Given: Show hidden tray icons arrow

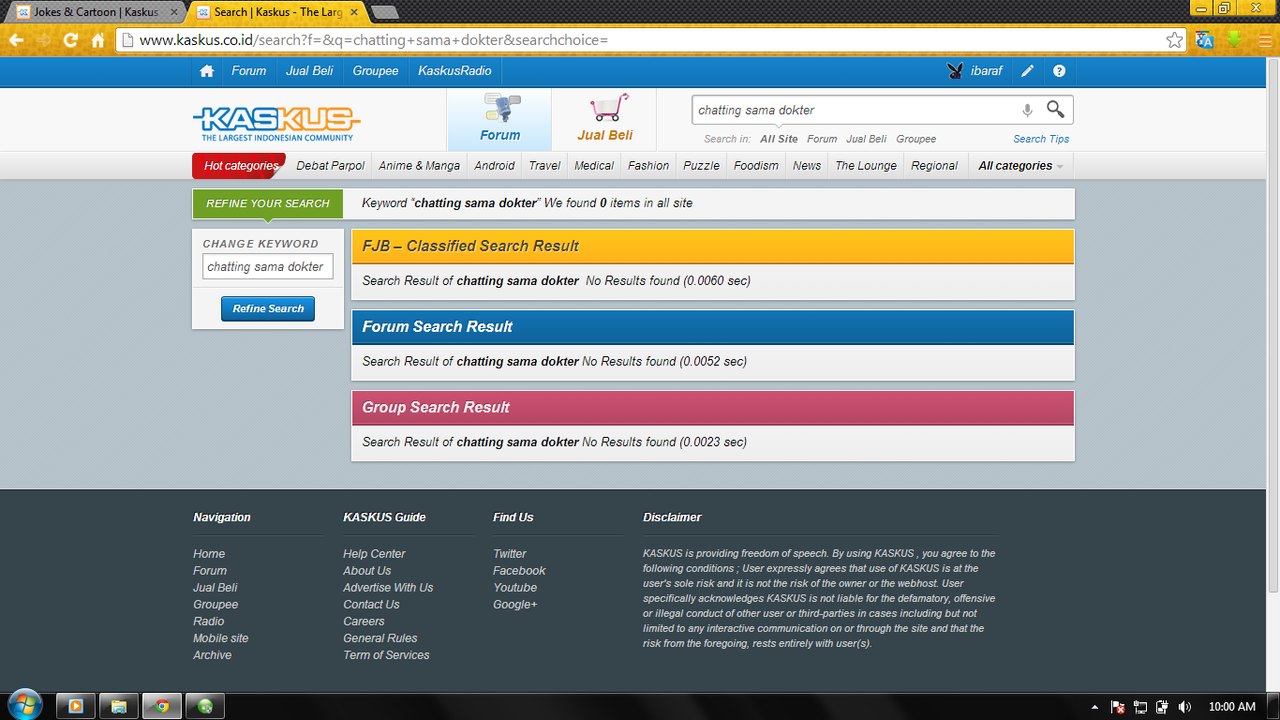Looking at the screenshot, I should (1095, 707).
